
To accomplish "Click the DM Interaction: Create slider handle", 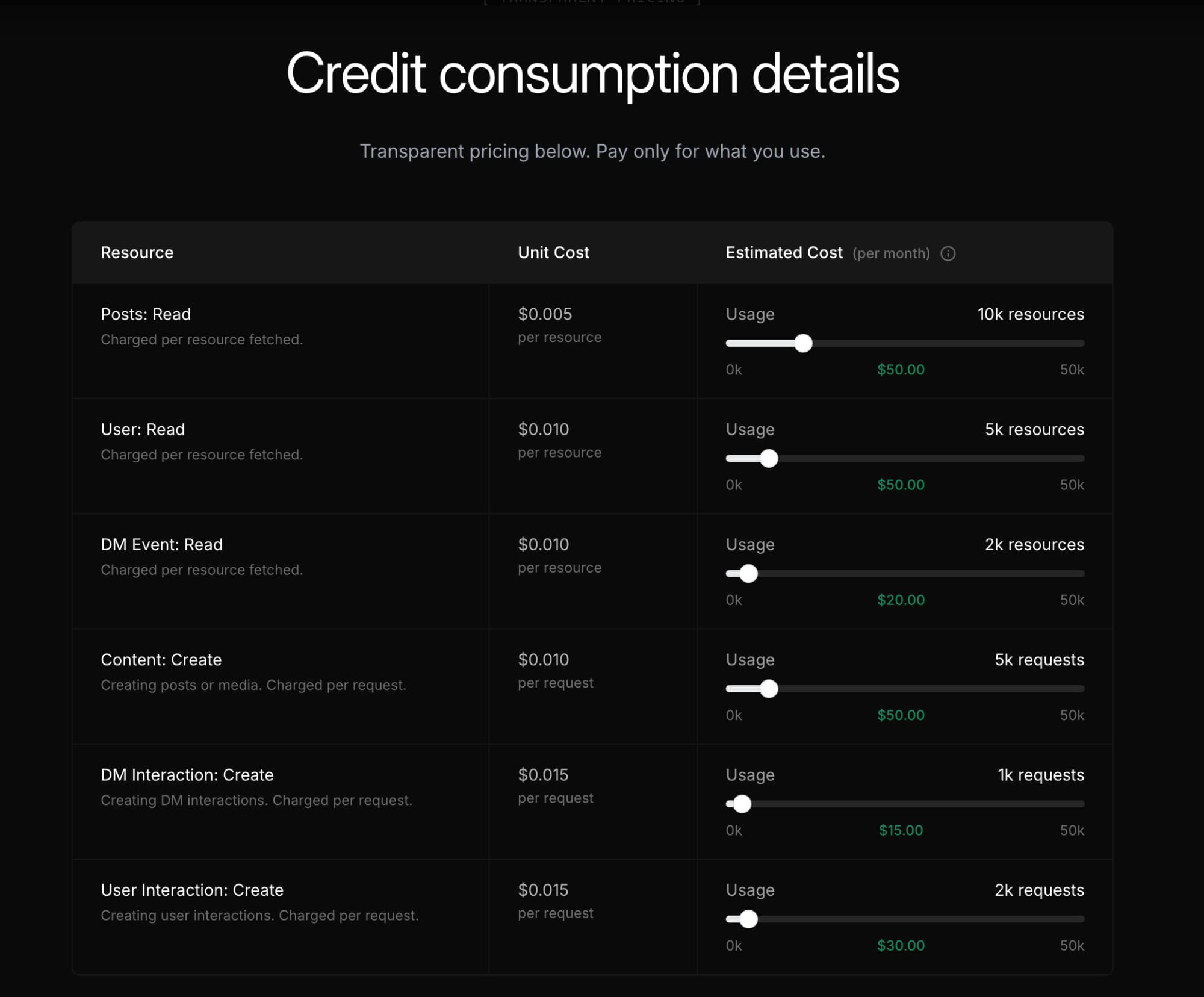I will click(742, 804).
